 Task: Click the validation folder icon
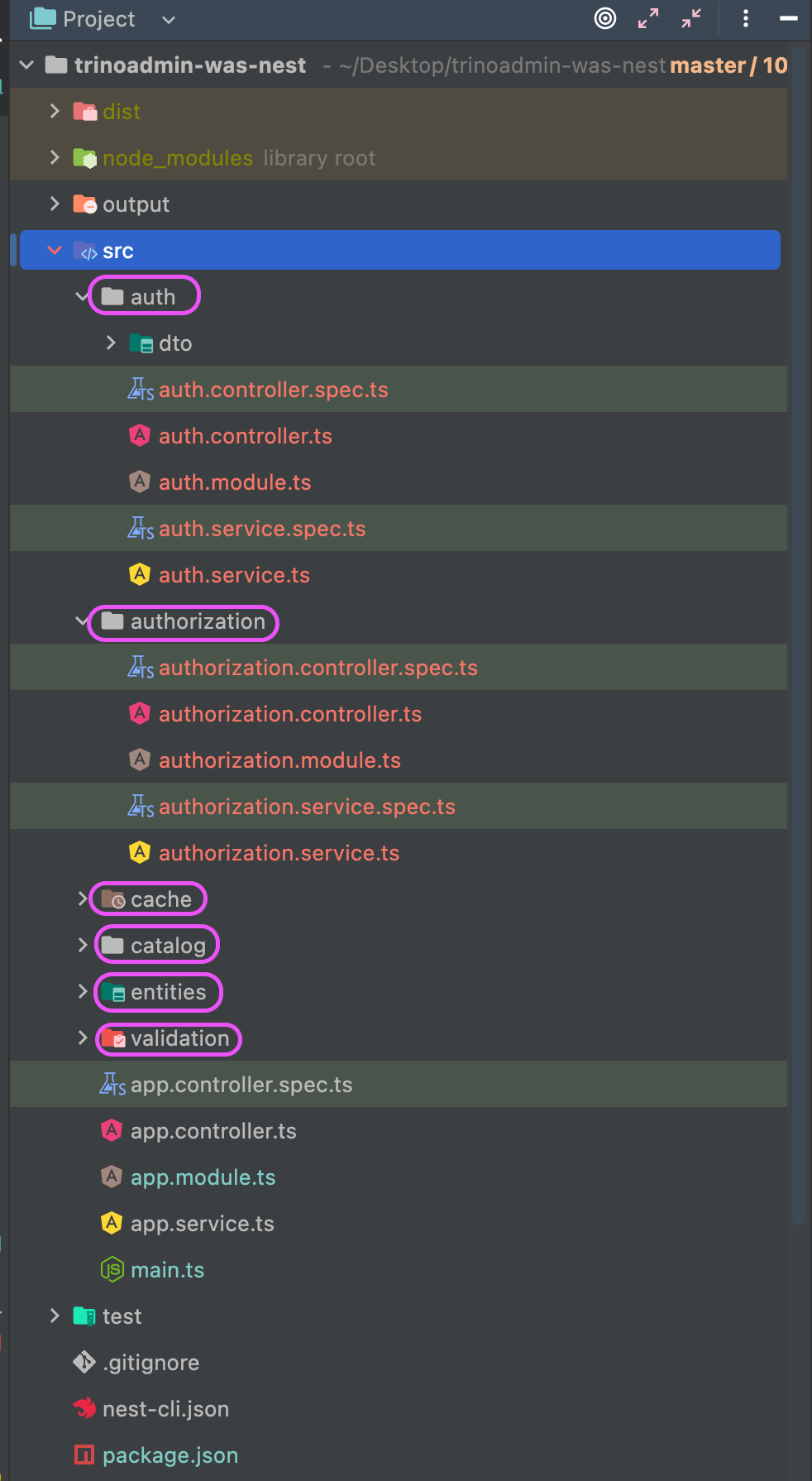coord(113,1038)
